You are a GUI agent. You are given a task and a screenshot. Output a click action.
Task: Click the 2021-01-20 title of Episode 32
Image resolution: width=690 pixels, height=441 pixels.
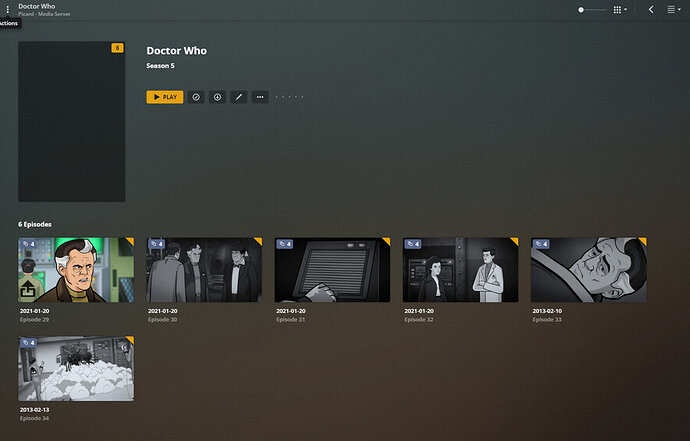(x=419, y=311)
